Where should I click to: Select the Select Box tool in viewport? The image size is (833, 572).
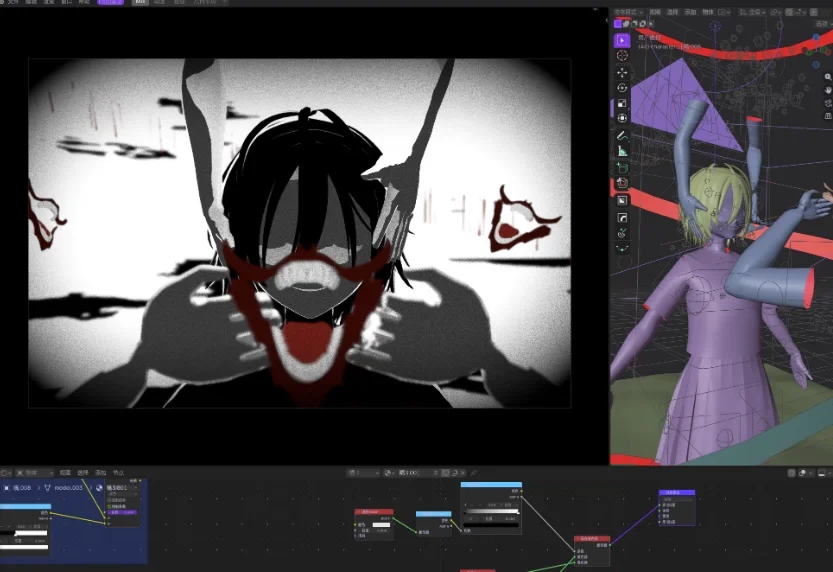click(x=622, y=40)
